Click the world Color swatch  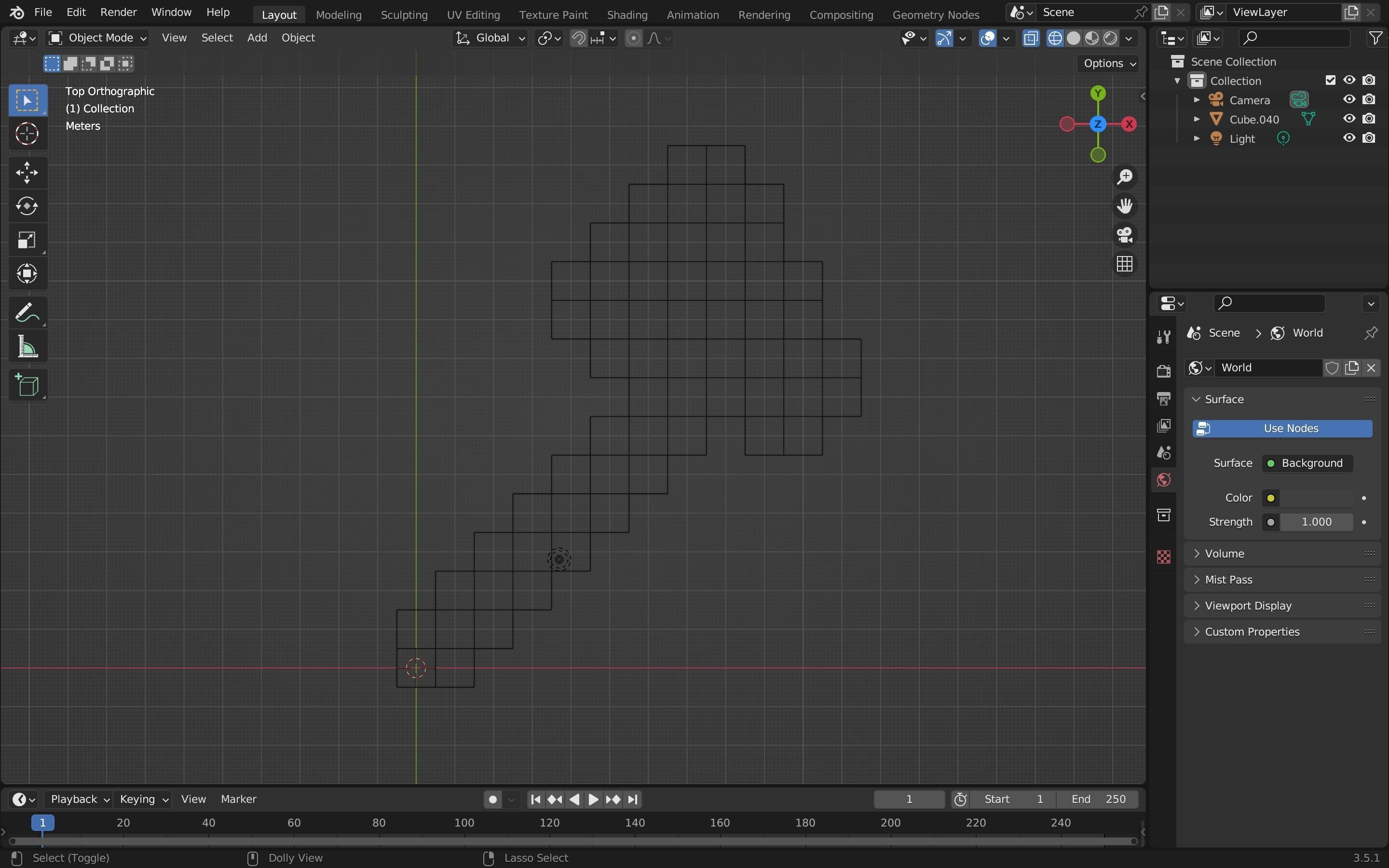(x=1316, y=498)
